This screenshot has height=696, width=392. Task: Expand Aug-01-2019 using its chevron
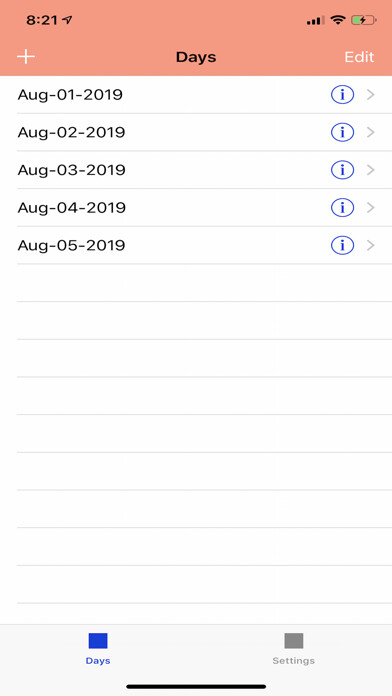coord(371,95)
